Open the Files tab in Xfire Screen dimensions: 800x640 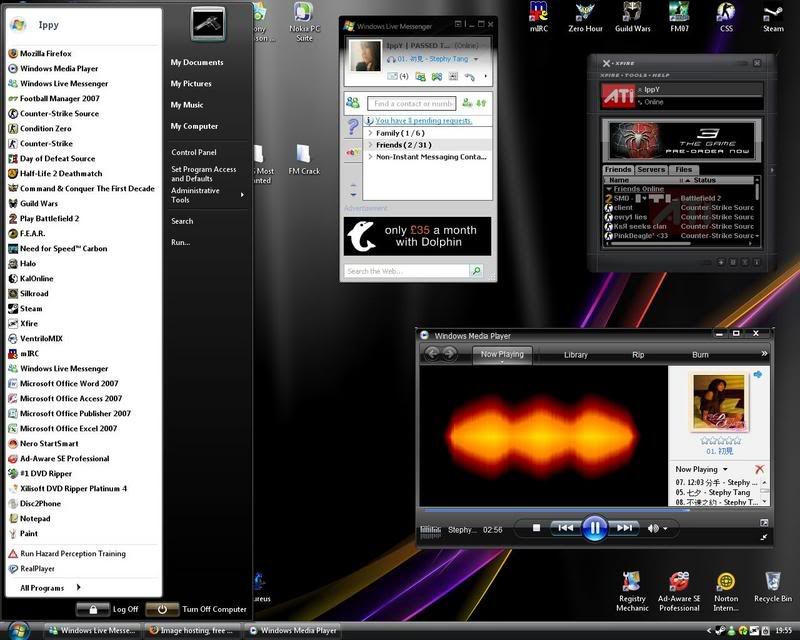(x=683, y=169)
